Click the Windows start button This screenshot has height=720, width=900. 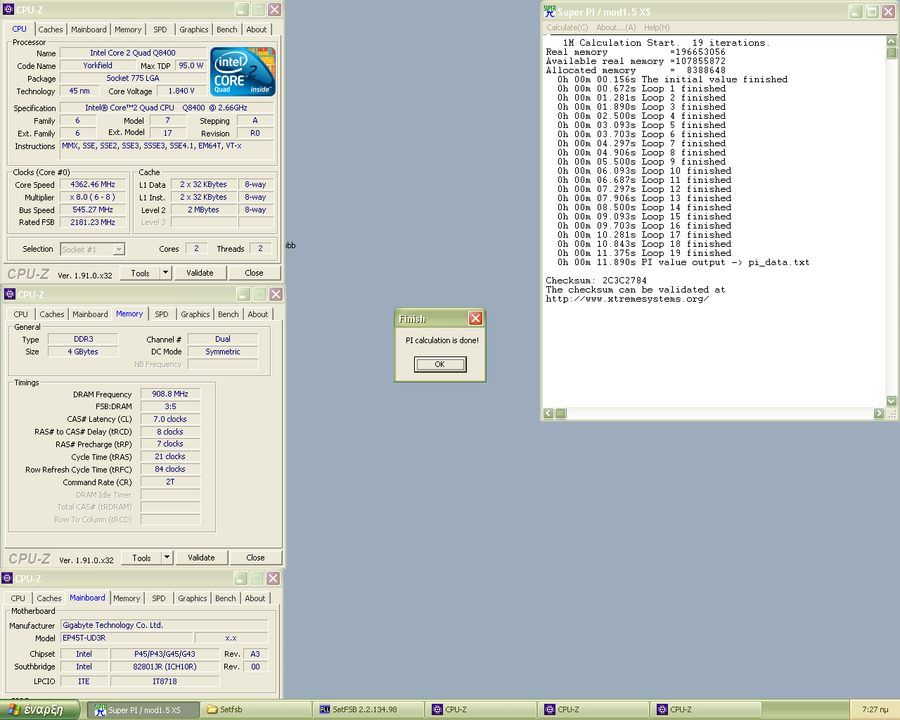tap(40, 710)
